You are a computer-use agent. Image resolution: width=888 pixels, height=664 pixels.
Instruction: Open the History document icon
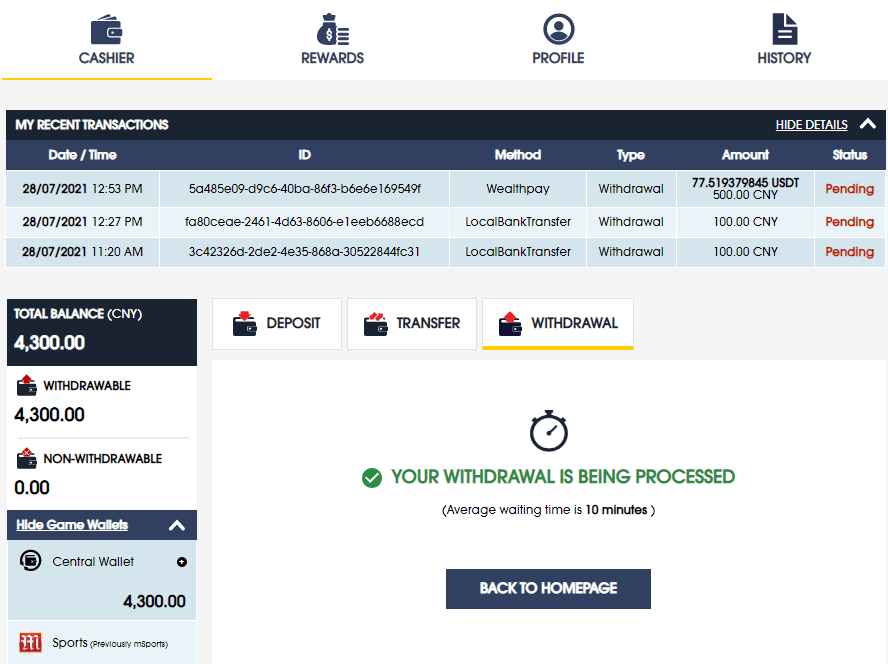tap(784, 29)
